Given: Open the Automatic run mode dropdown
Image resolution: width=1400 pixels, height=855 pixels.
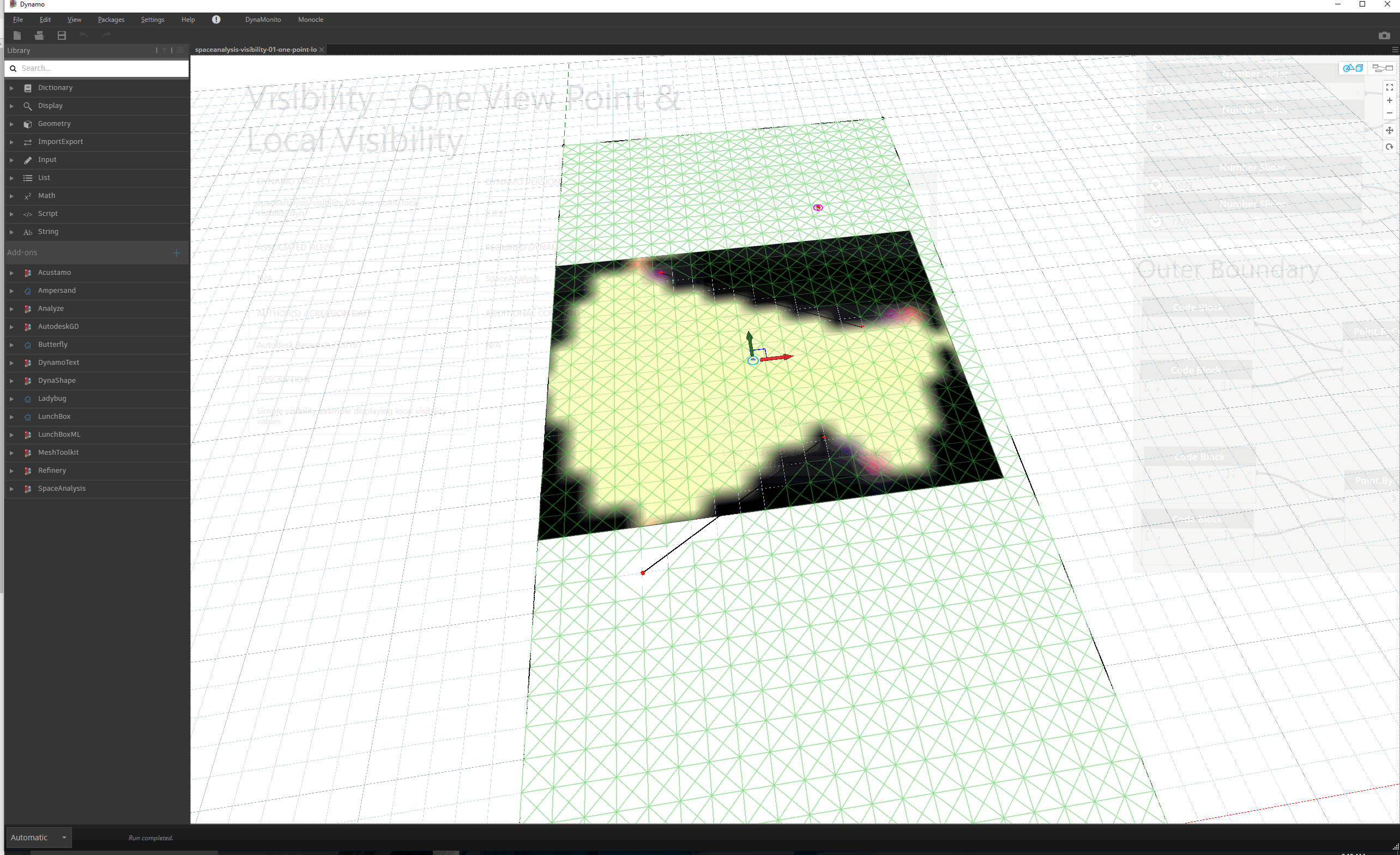Looking at the screenshot, I should [38, 837].
